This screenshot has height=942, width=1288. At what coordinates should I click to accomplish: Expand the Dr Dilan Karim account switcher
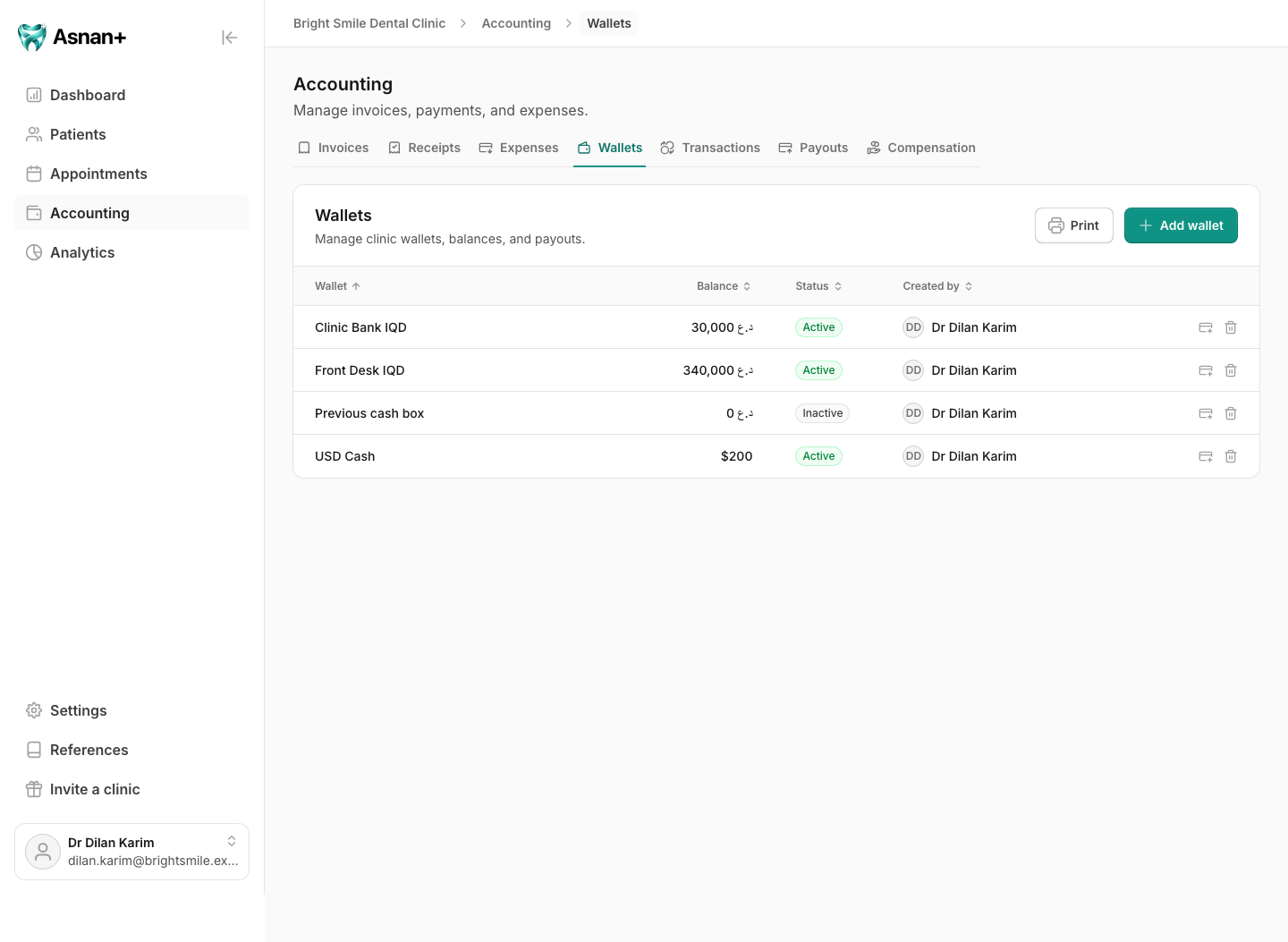232,841
